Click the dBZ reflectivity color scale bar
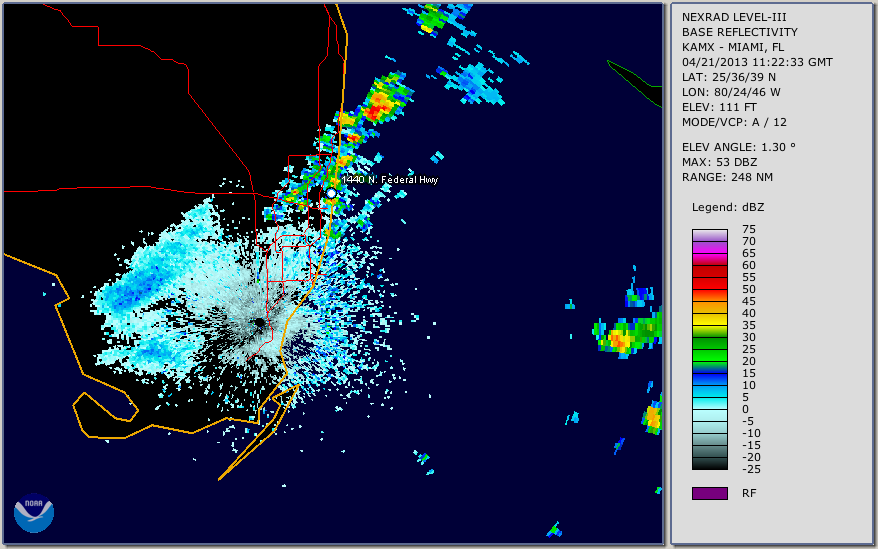Screen dimensions: 878x549 click(709, 349)
